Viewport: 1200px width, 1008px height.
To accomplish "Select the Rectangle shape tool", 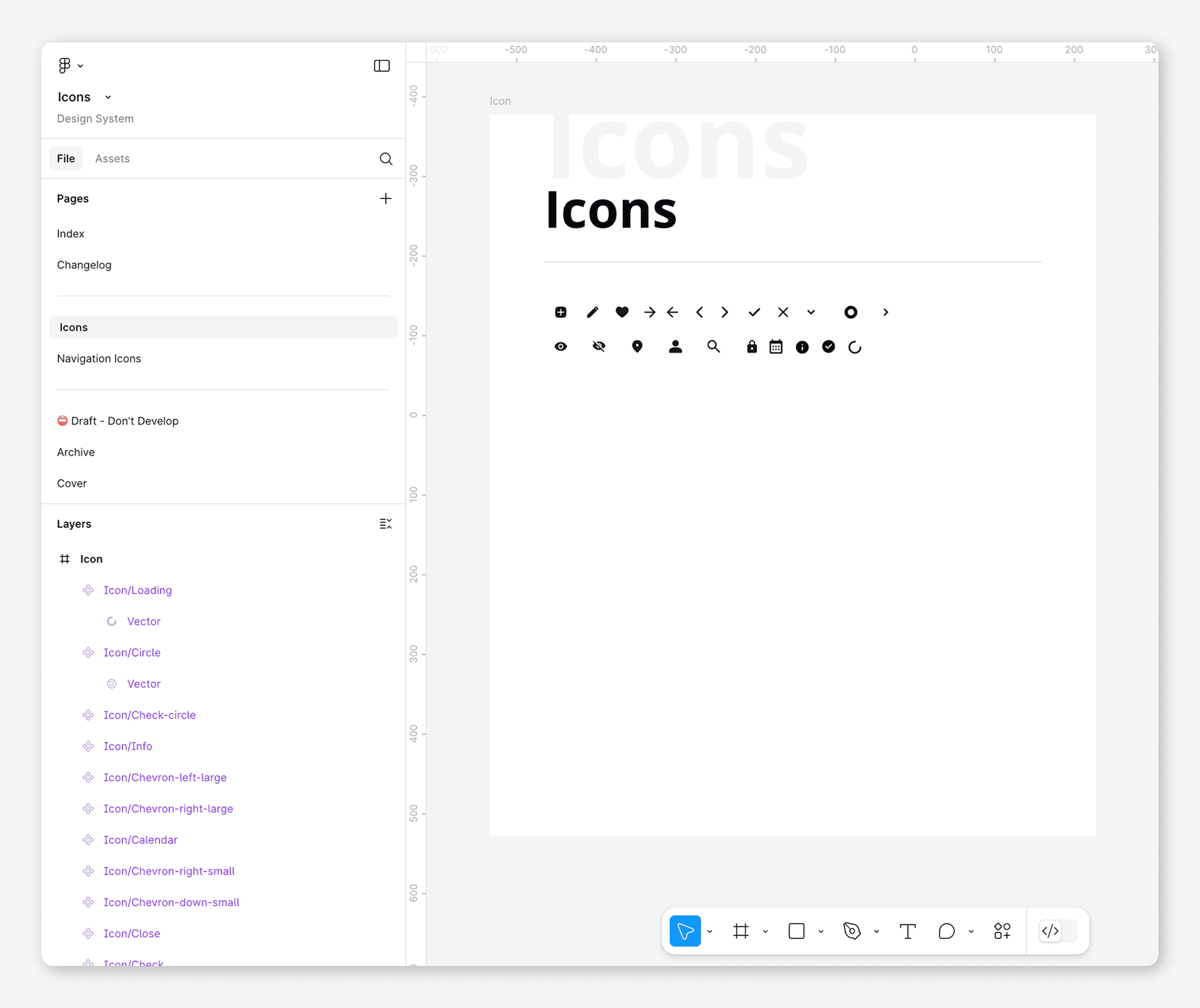I will pyautogui.click(x=796, y=931).
